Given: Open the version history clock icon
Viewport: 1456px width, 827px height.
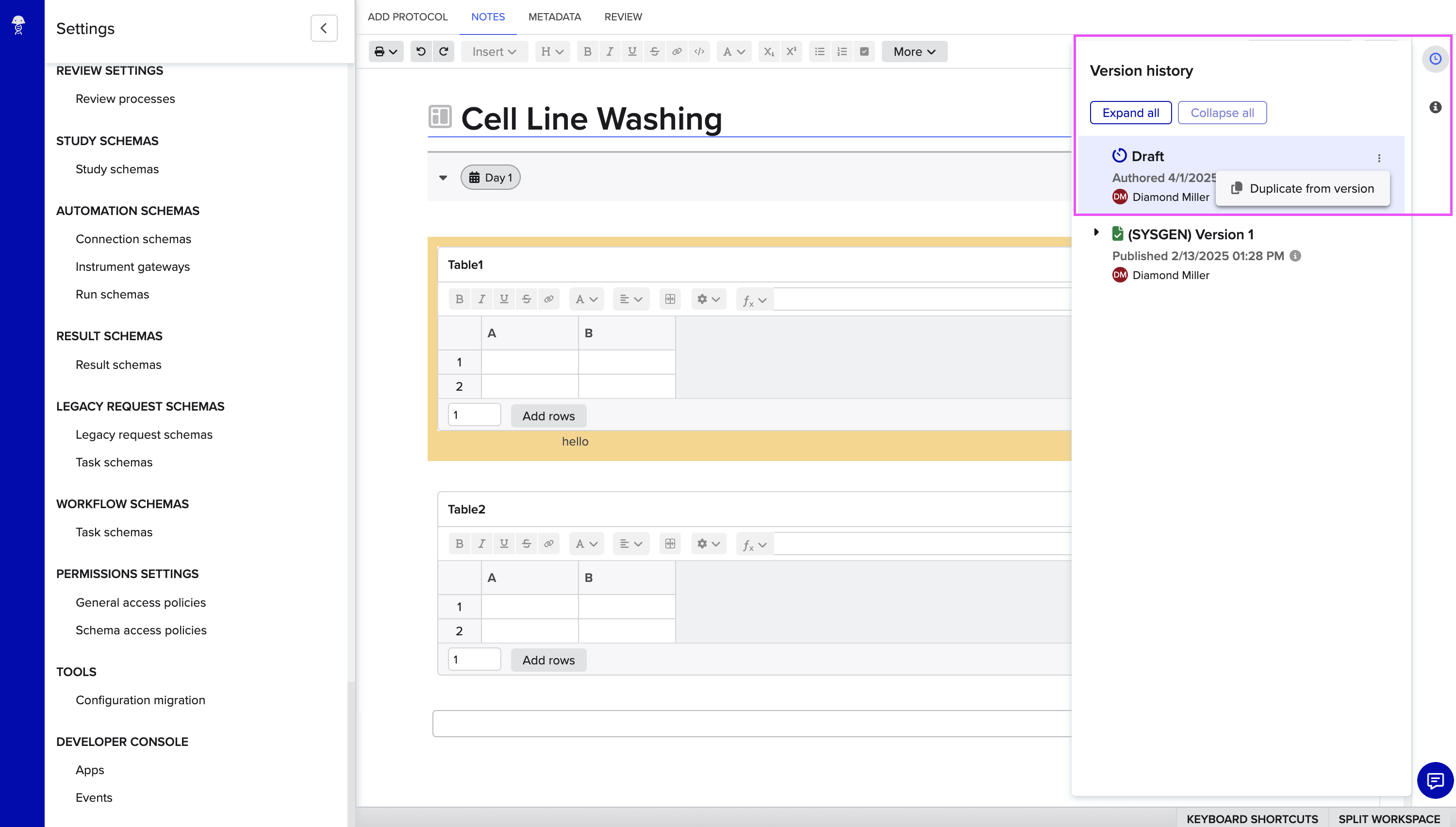Looking at the screenshot, I should [1435, 59].
